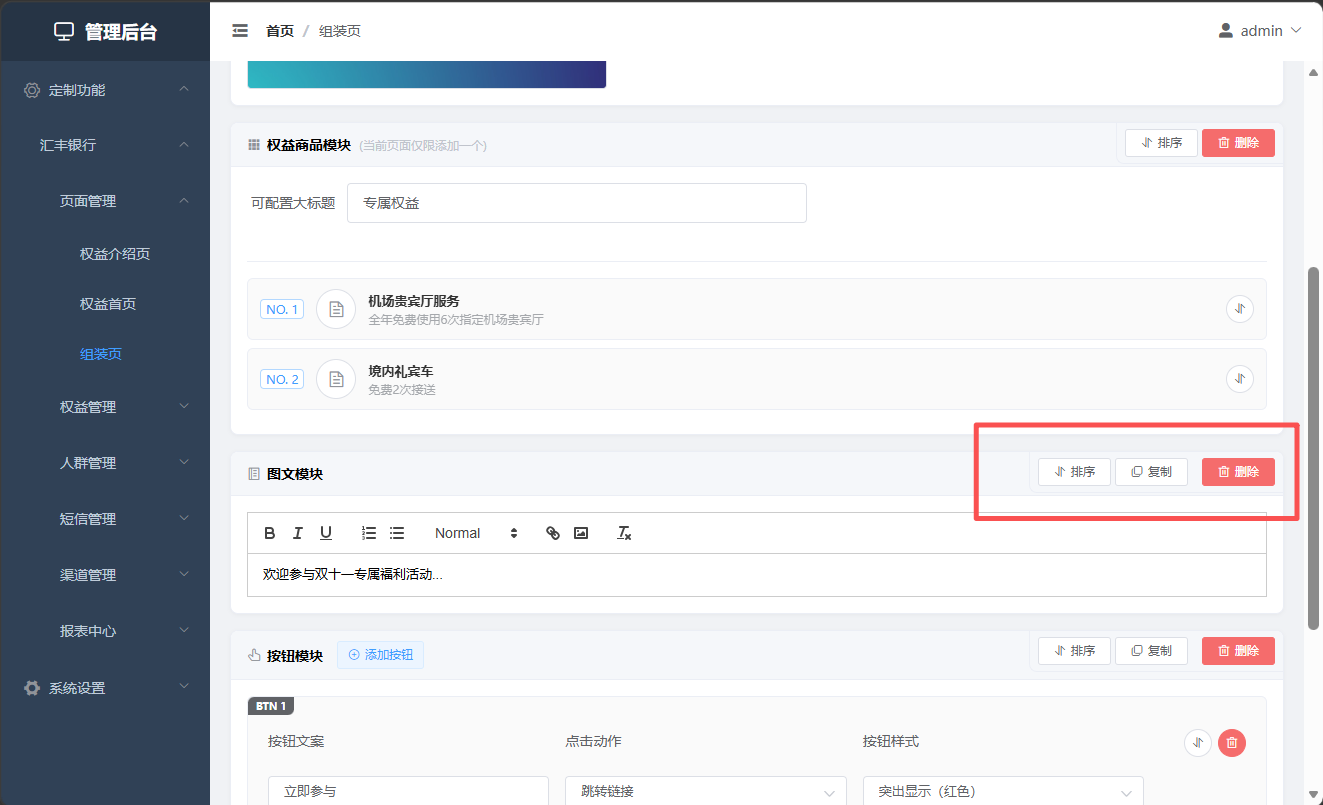
Task: Go to 首页 breadcrumb
Action: coord(280,31)
